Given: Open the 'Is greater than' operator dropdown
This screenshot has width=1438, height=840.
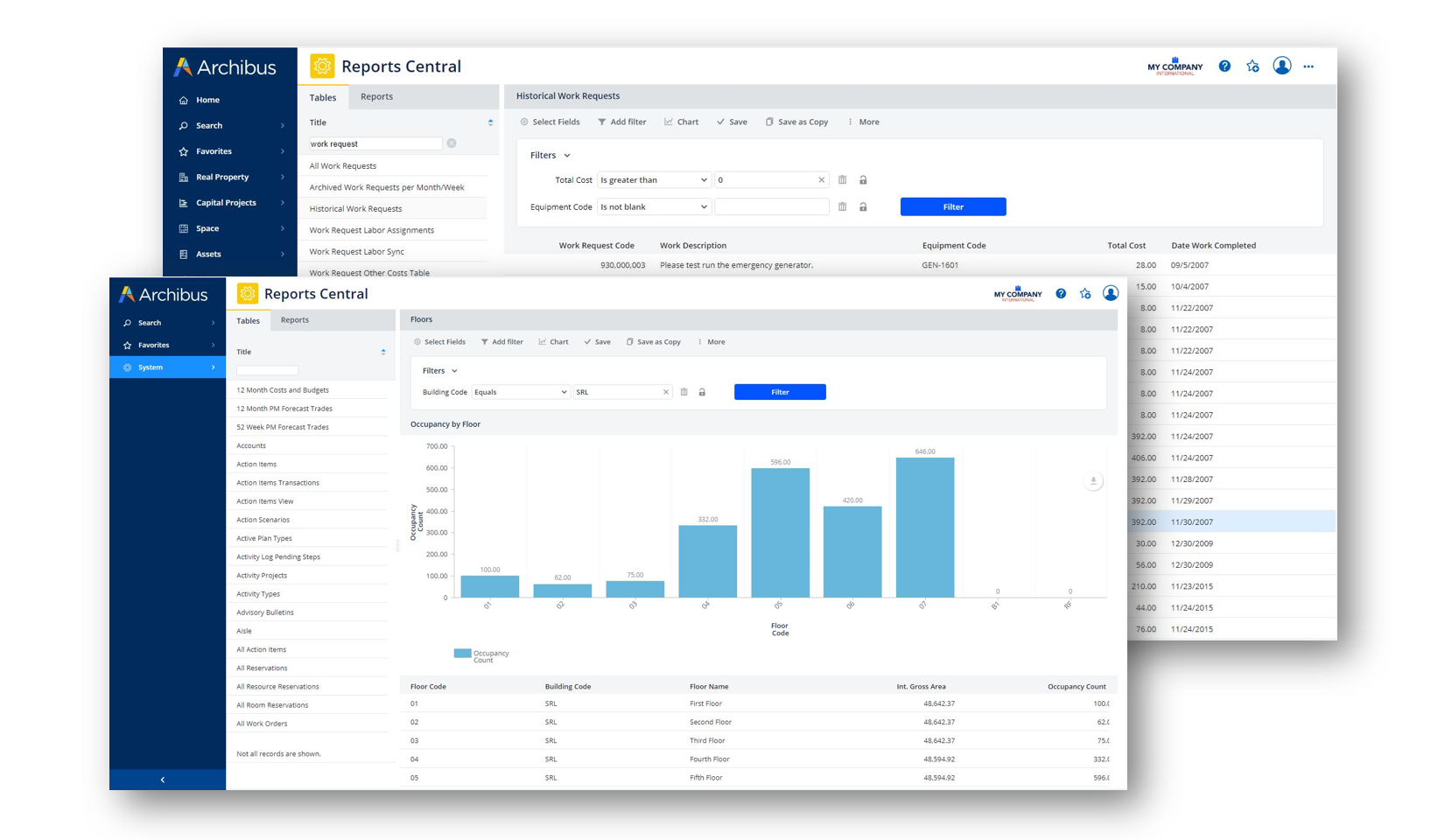Looking at the screenshot, I should click(x=653, y=179).
